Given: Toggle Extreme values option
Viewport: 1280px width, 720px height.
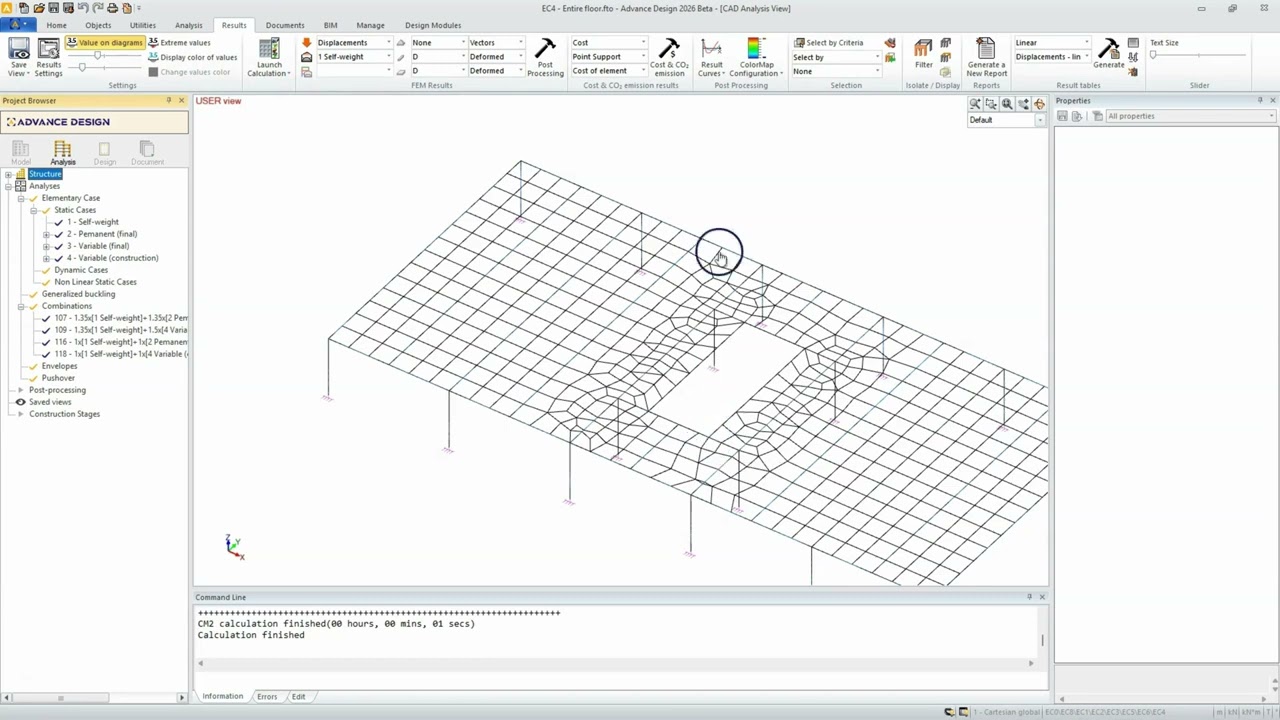Looking at the screenshot, I should [x=179, y=43].
